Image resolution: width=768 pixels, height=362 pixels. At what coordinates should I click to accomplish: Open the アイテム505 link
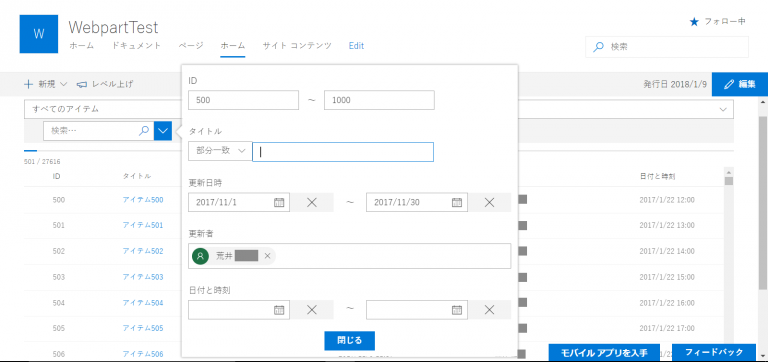(143, 328)
